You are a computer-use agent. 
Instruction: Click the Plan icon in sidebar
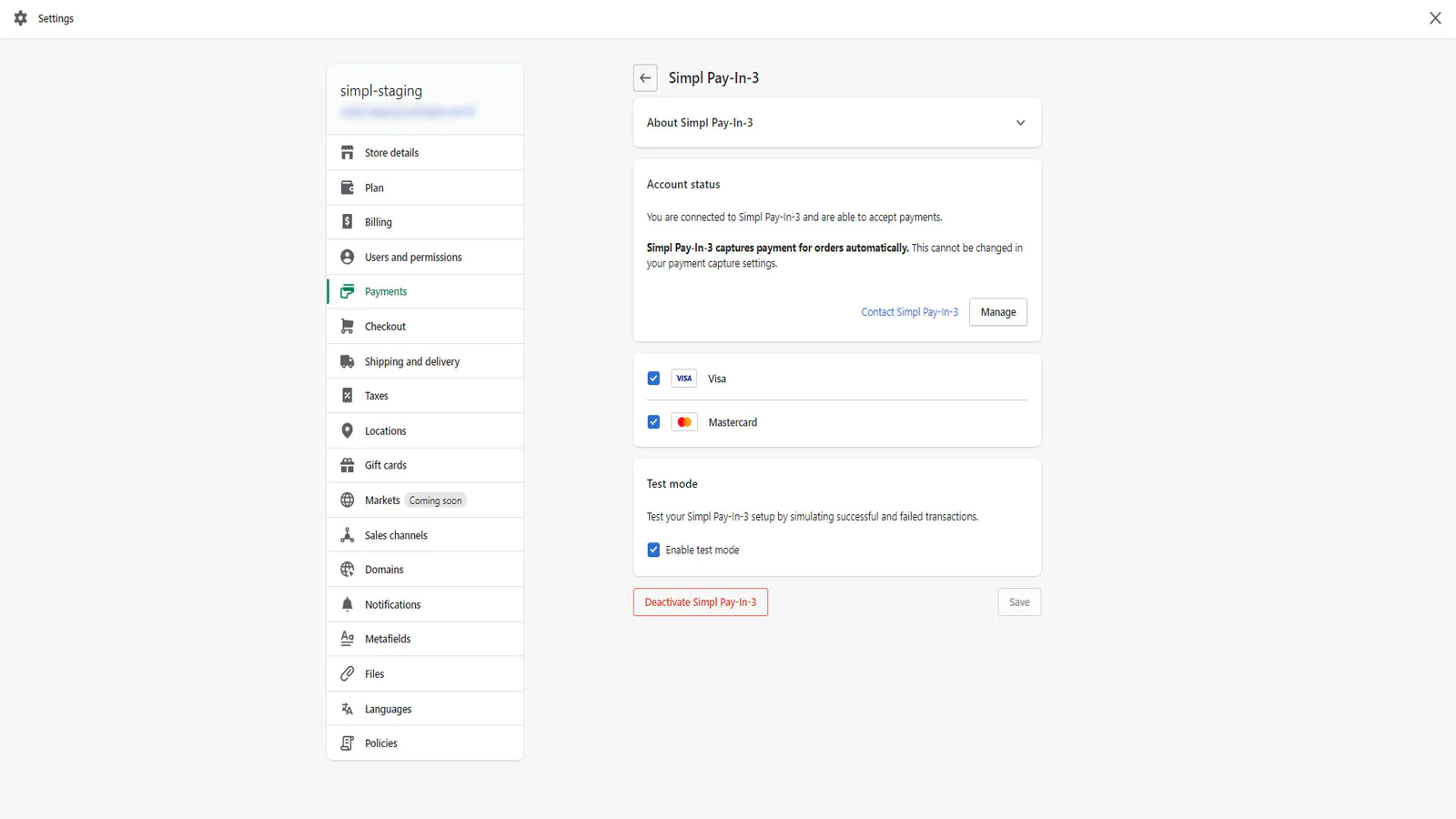[347, 187]
